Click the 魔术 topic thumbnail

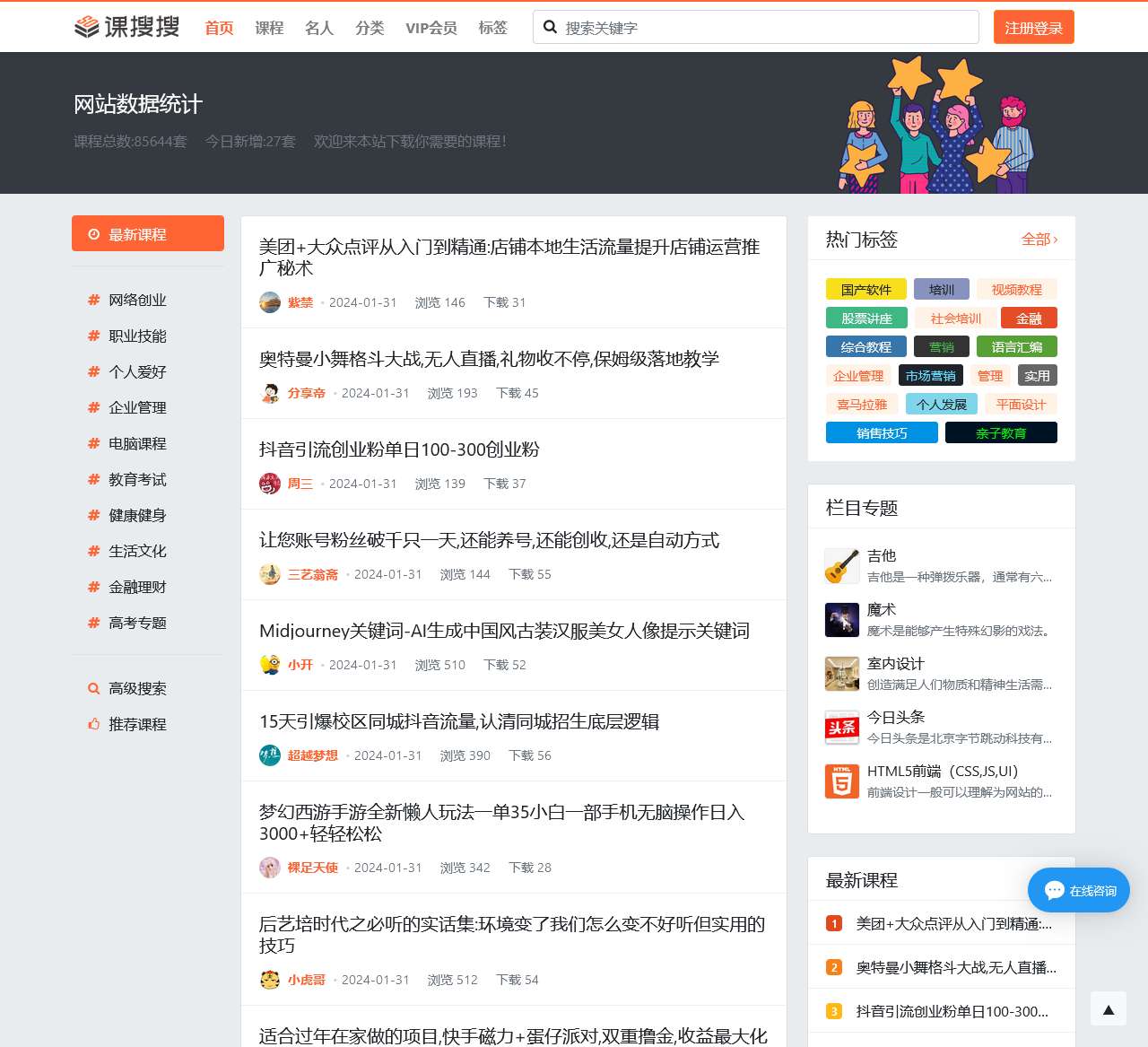pyautogui.click(x=842, y=620)
